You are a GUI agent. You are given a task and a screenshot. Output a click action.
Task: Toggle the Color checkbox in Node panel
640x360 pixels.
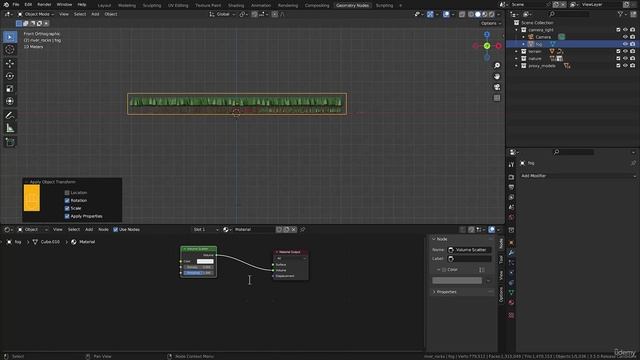(444, 270)
